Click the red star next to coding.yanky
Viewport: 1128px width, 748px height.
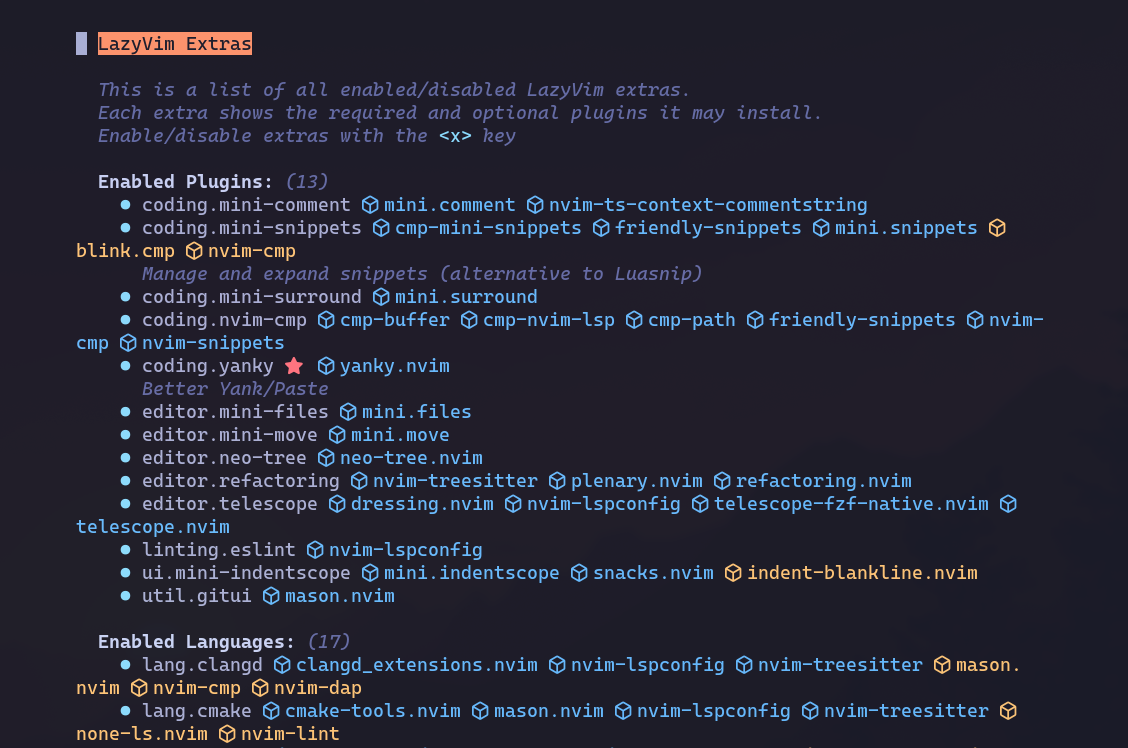point(294,366)
